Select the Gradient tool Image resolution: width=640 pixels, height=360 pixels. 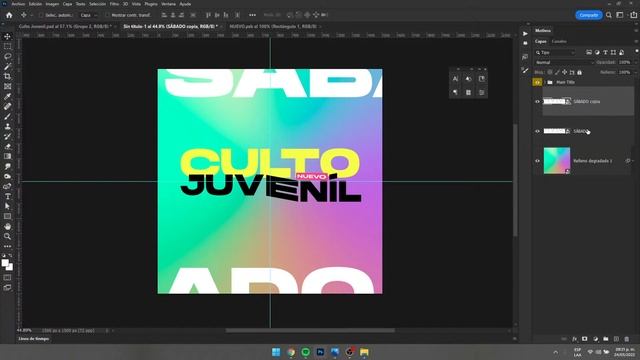7,156
